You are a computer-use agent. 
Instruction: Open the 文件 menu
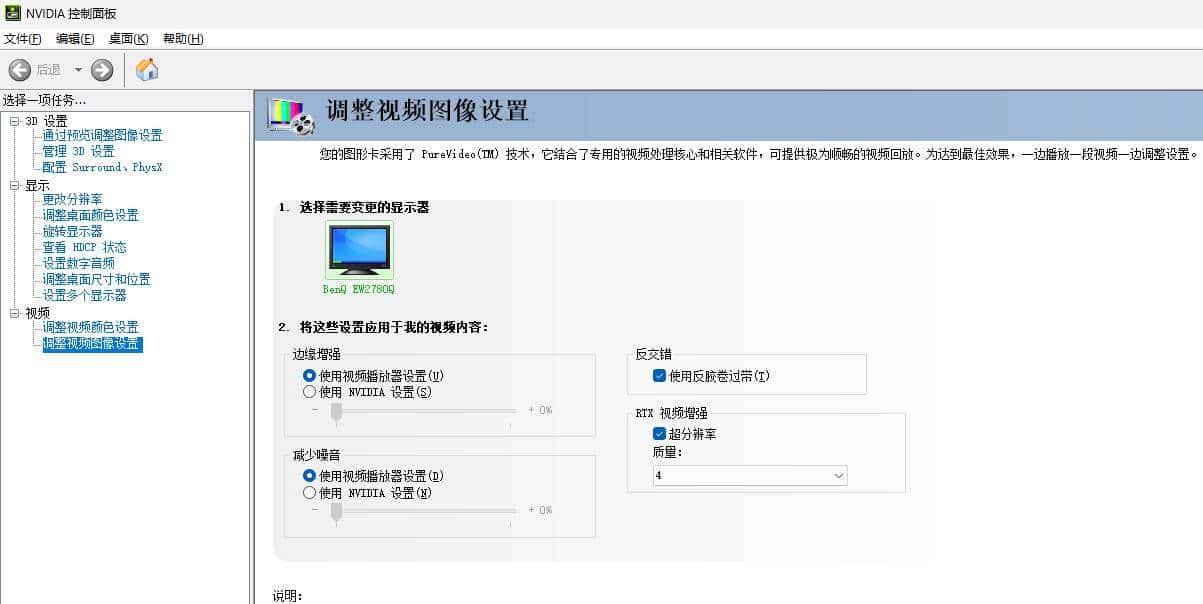[21, 39]
